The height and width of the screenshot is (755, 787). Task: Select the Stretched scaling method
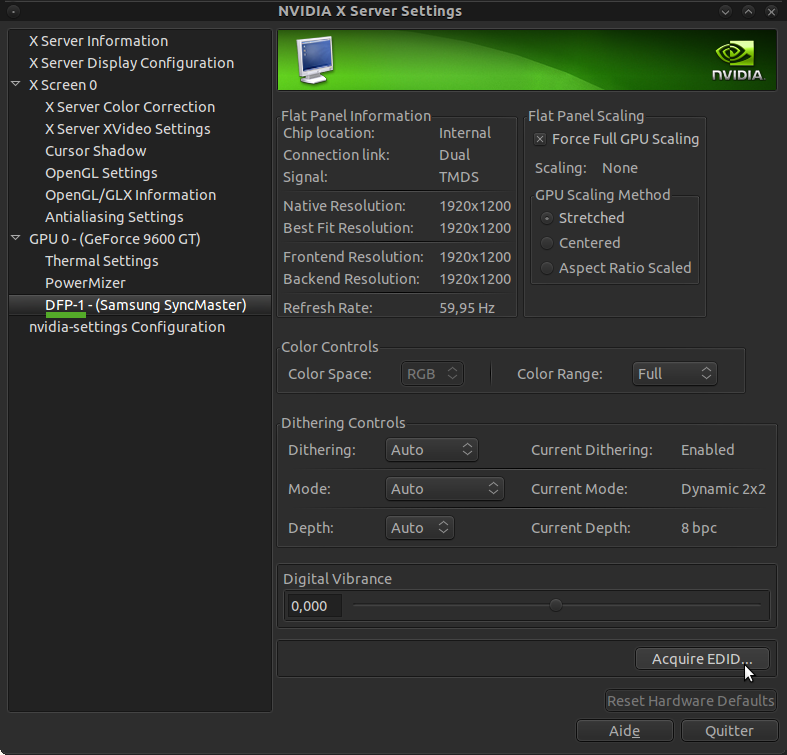click(x=547, y=218)
